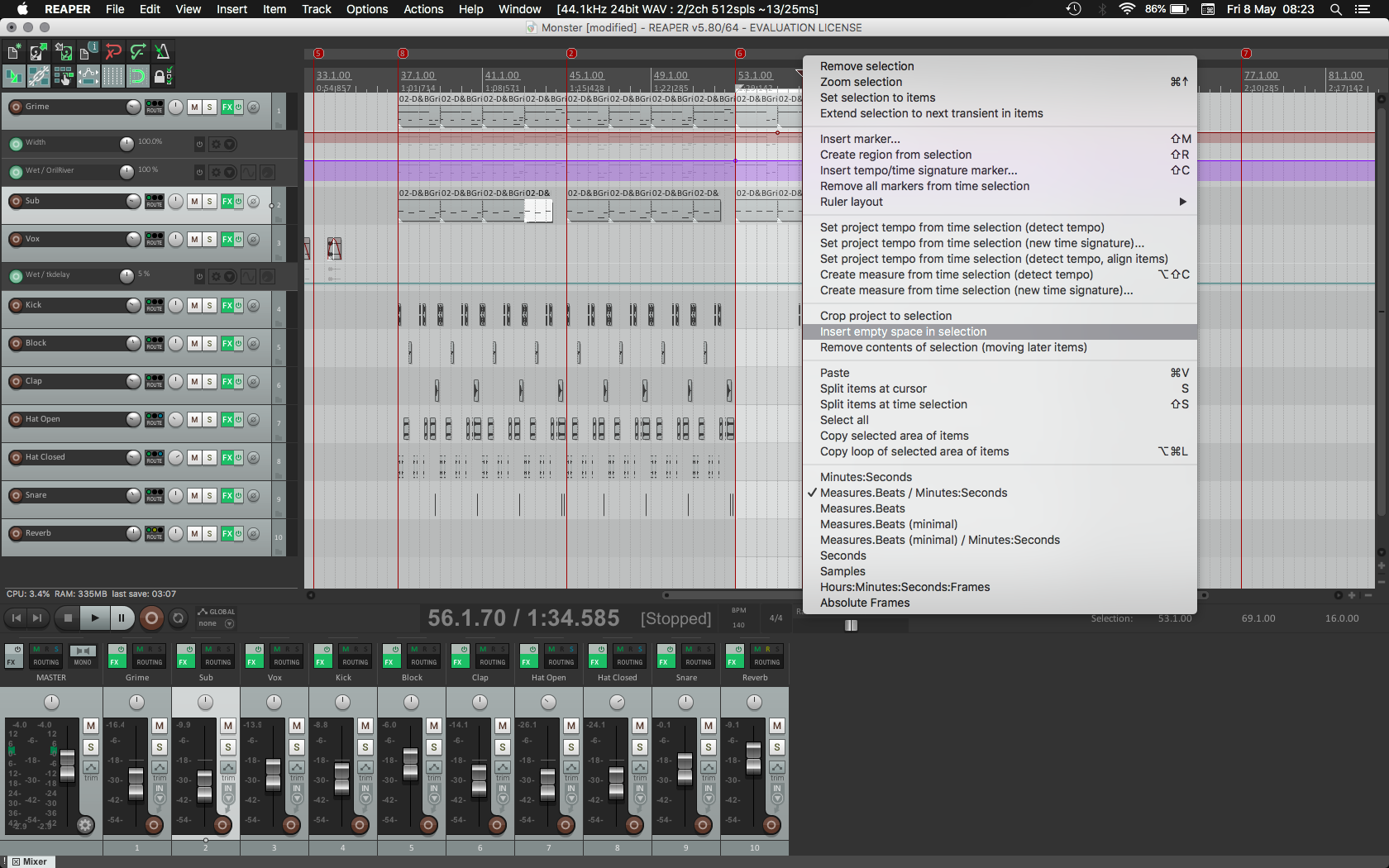The width and height of the screenshot is (1389, 868).
Task: Toggle the auto-crossfade toolbar icon
Action: (14, 77)
